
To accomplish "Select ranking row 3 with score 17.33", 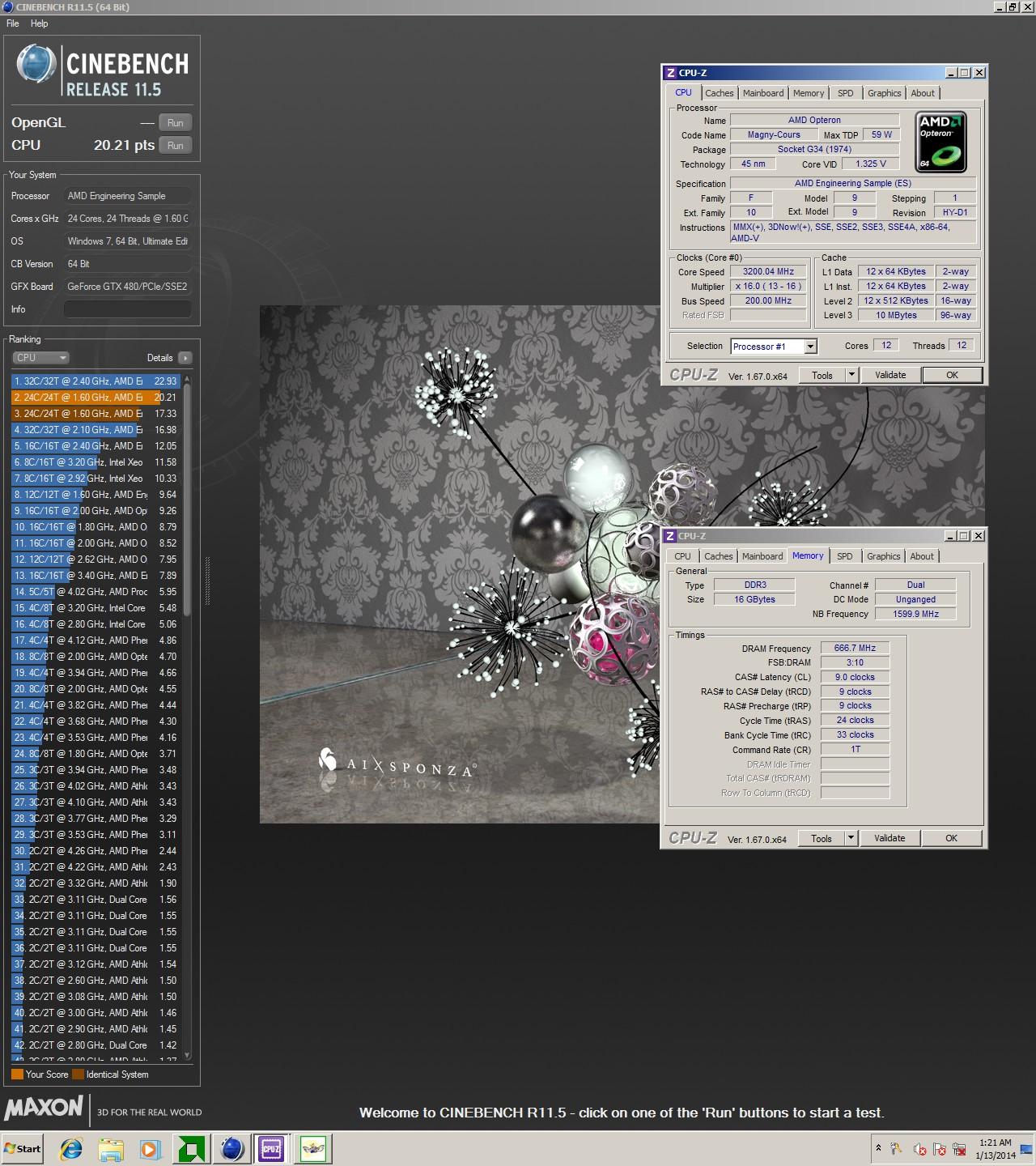I will (x=96, y=413).
